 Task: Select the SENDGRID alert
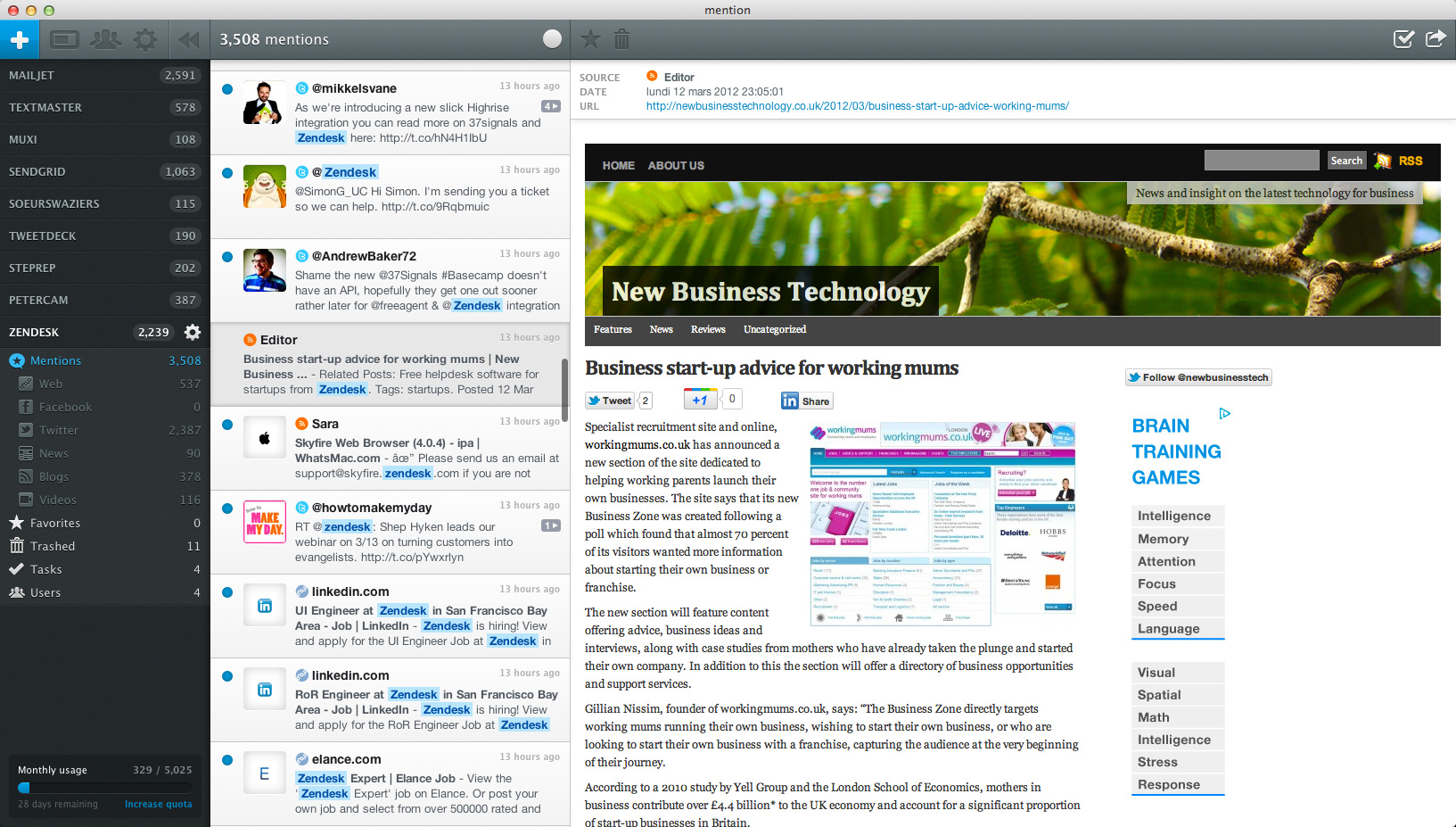(104, 171)
